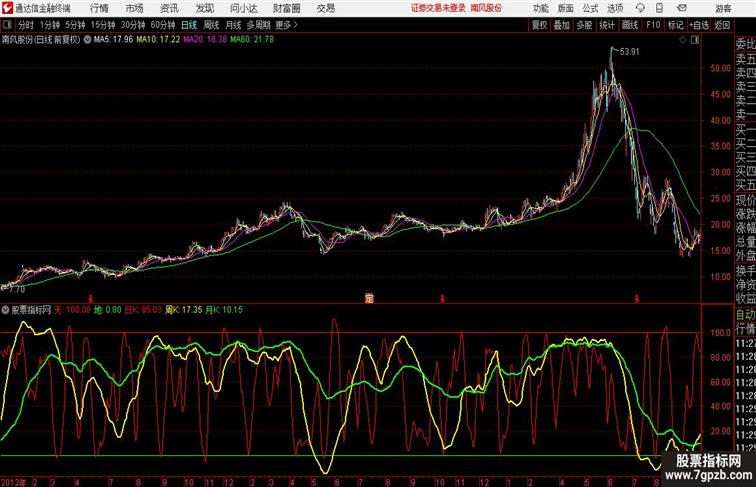Expand the 股票指标网 indicator dropdown arrow
The height and width of the screenshot is (487, 756).
click(x=5, y=310)
